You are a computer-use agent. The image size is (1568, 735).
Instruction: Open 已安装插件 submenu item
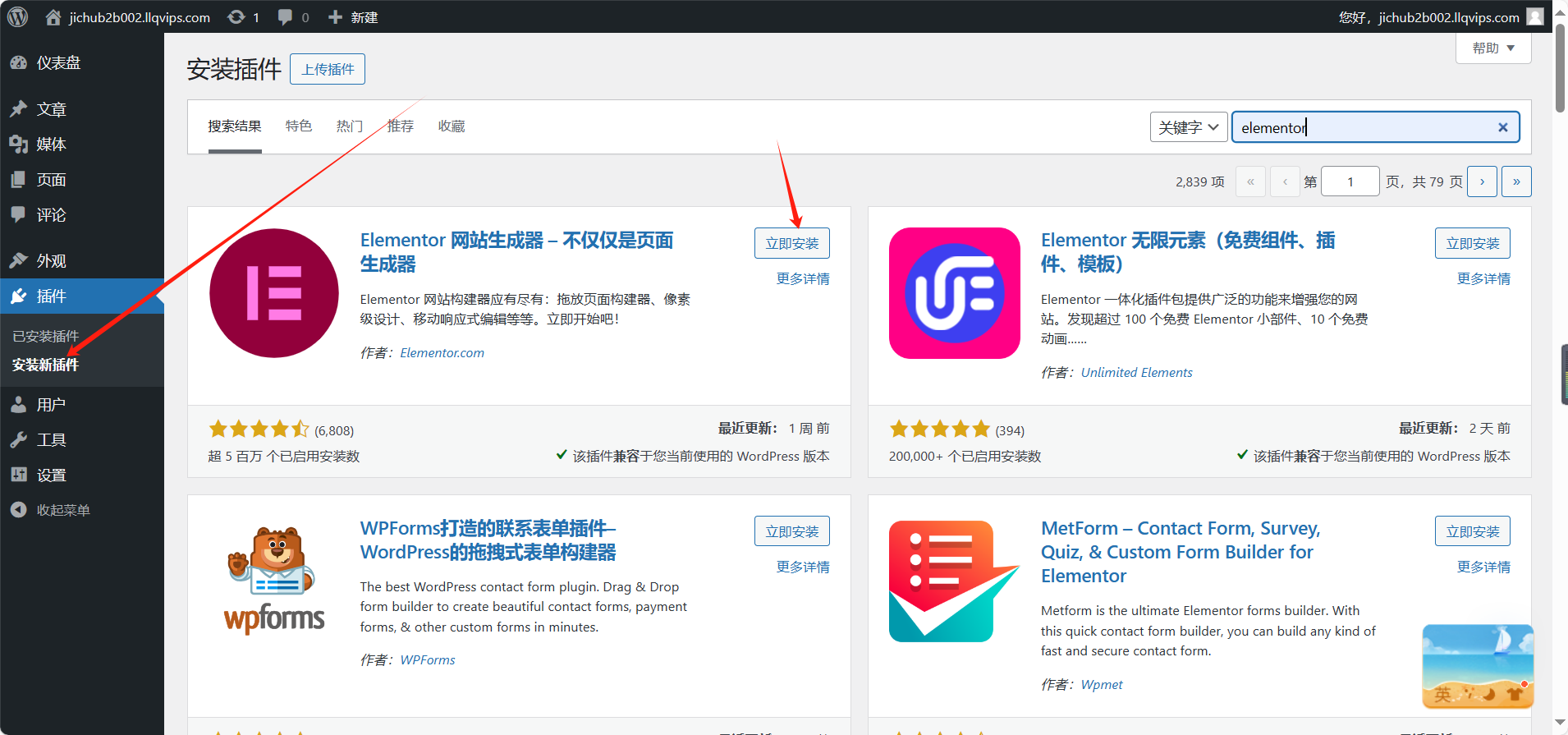tap(46, 336)
